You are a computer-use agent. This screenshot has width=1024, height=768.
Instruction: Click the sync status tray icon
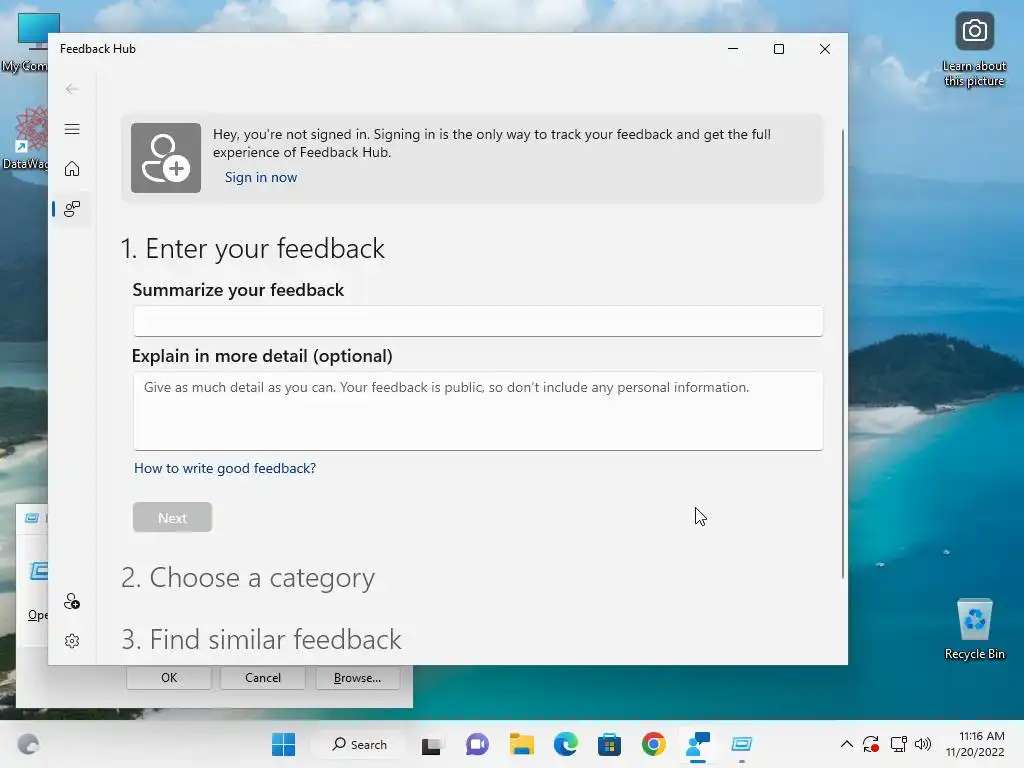tap(871, 744)
